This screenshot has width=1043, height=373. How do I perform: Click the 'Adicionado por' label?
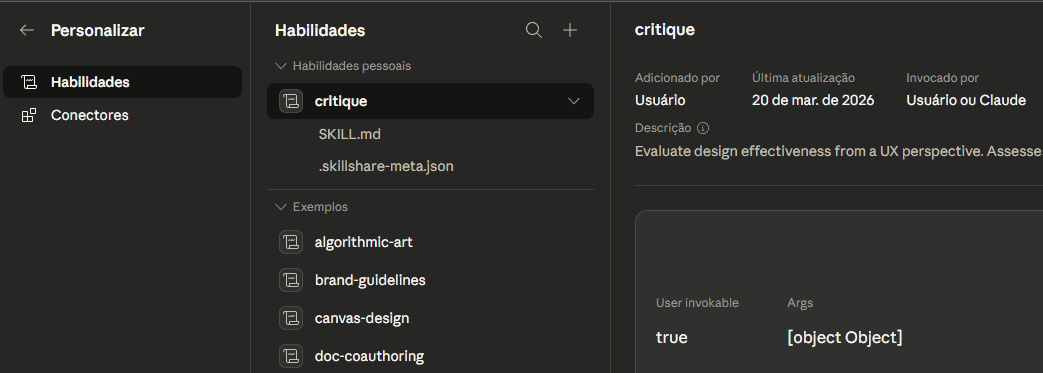click(677, 78)
